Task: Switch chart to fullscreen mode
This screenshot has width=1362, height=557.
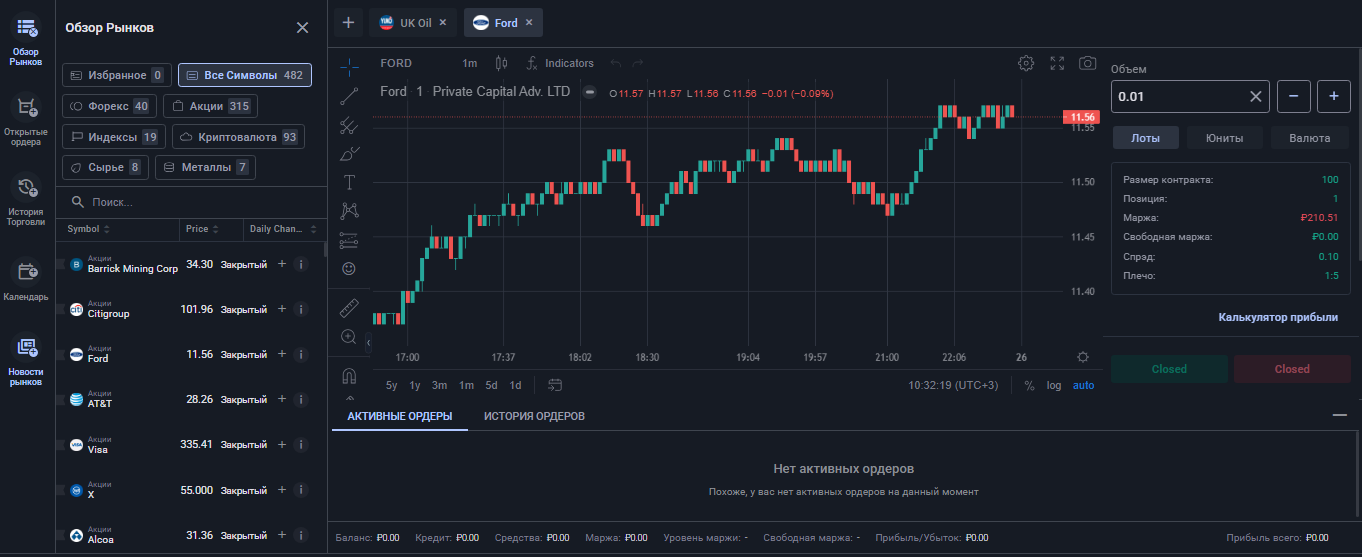Action: (1057, 63)
